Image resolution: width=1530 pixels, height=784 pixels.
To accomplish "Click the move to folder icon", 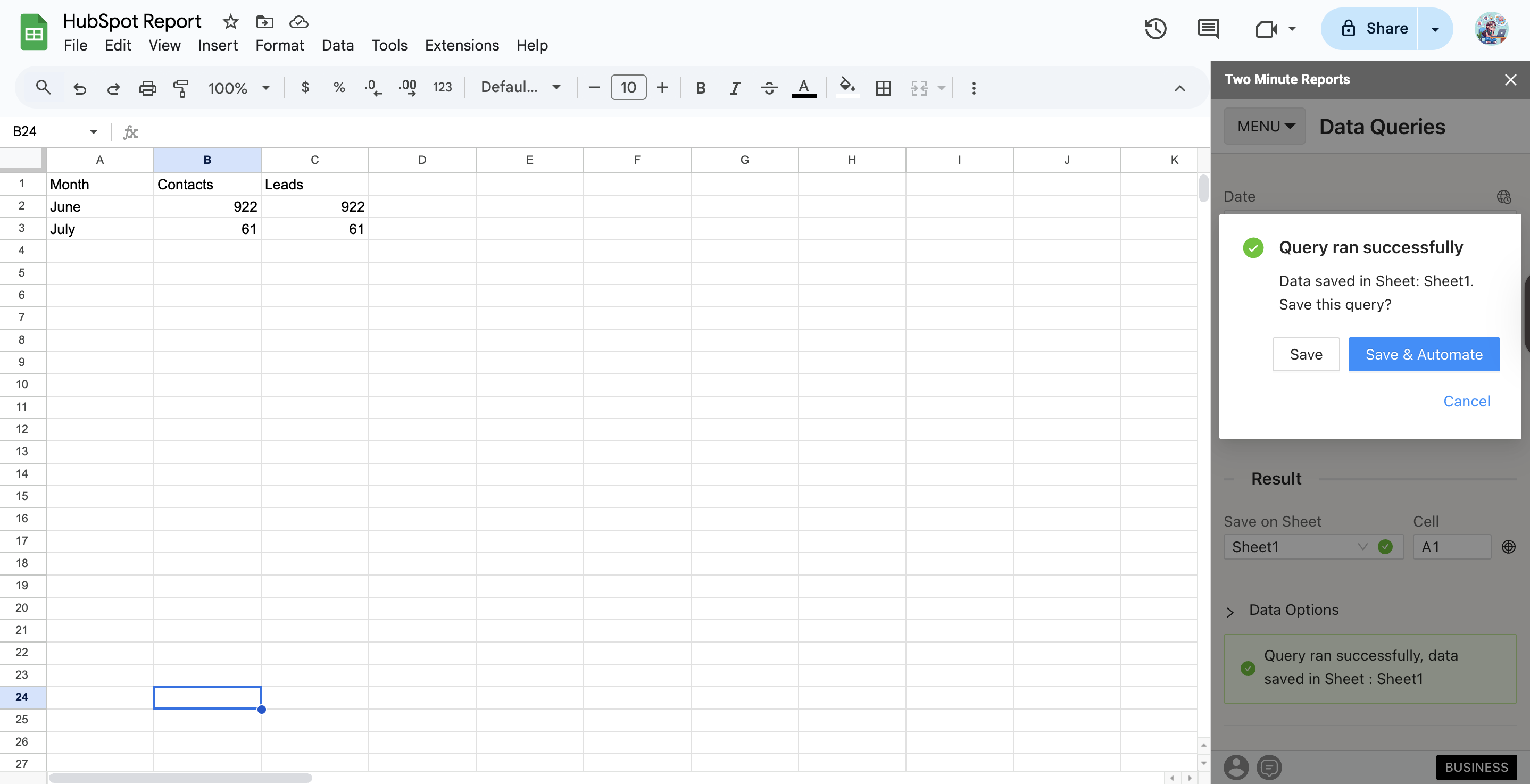I will coord(264,22).
